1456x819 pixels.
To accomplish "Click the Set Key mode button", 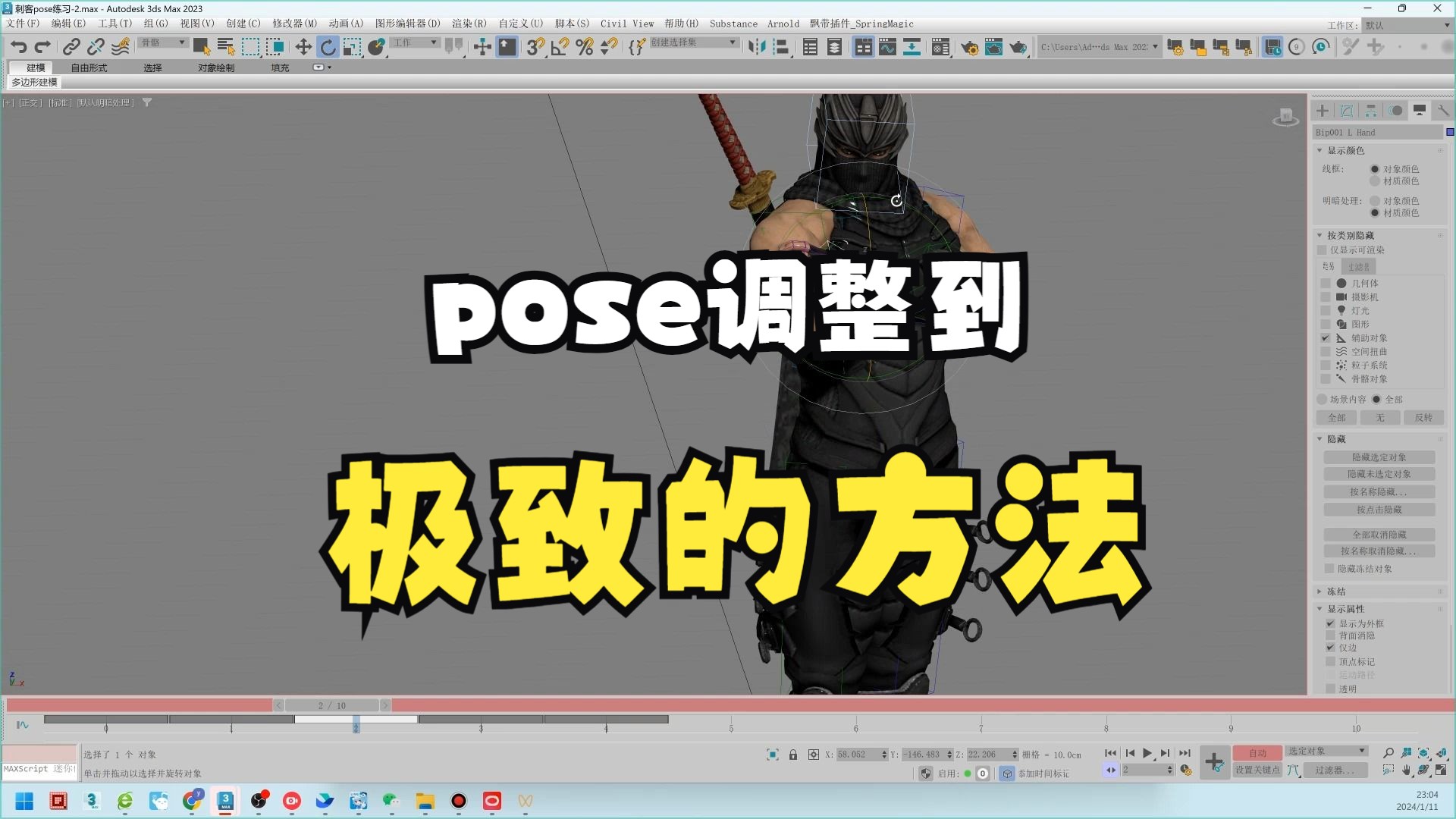I will [x=1257, y=770].
